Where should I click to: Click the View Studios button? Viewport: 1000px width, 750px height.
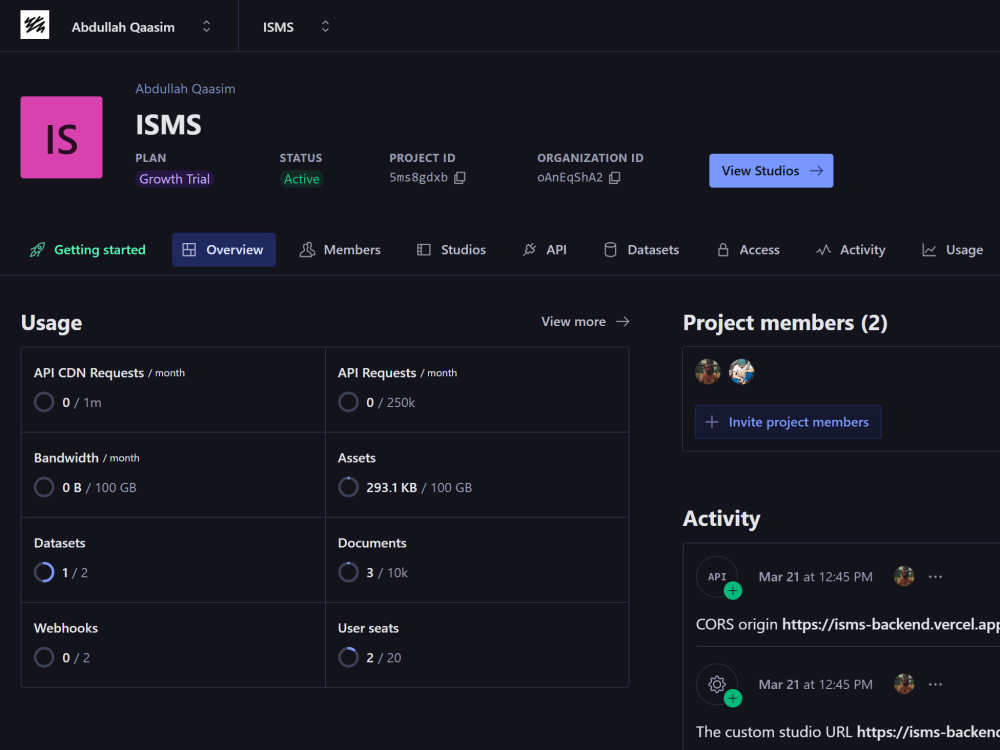(771, 171)
